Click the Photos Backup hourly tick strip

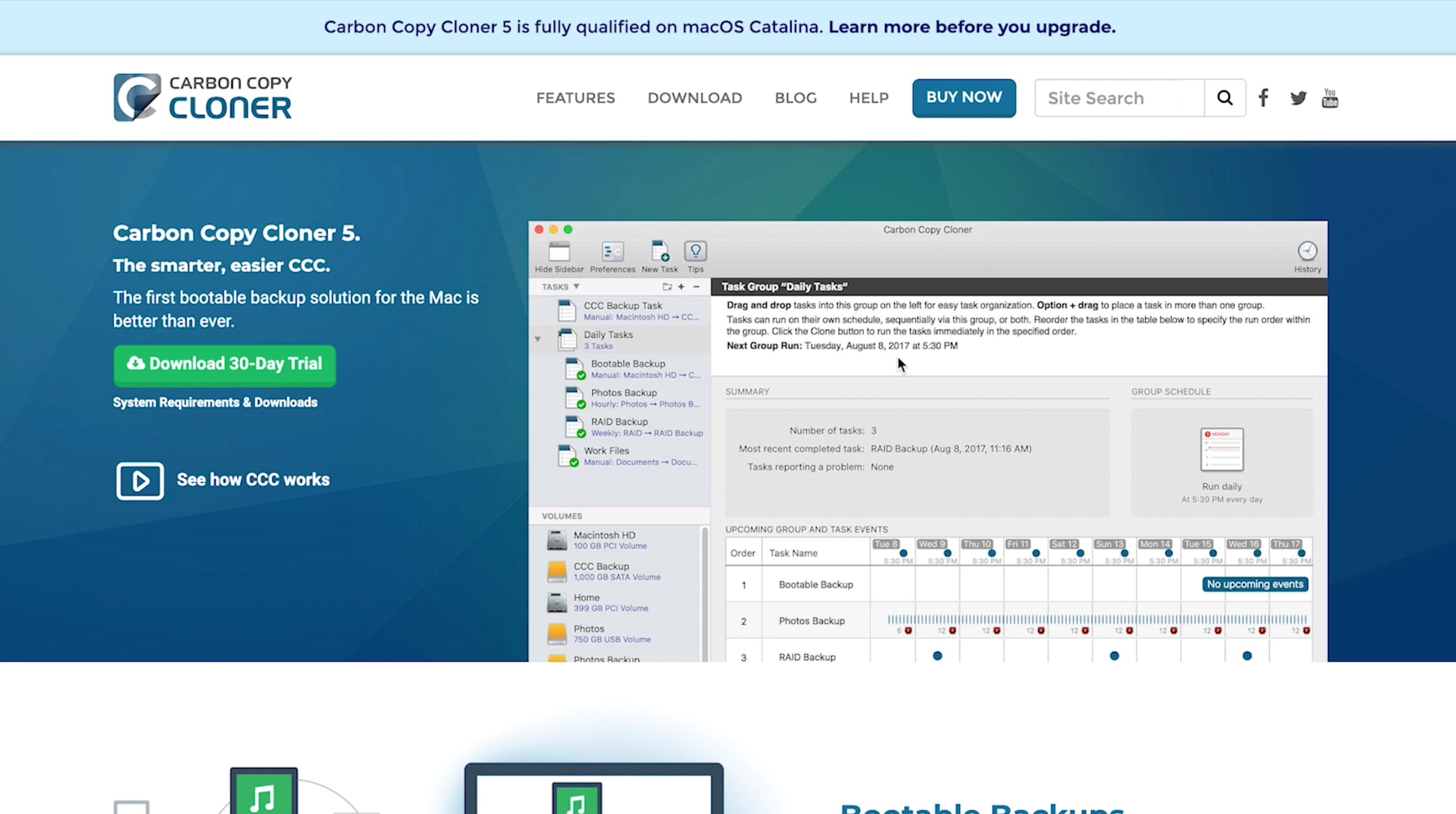point(1097,619)
